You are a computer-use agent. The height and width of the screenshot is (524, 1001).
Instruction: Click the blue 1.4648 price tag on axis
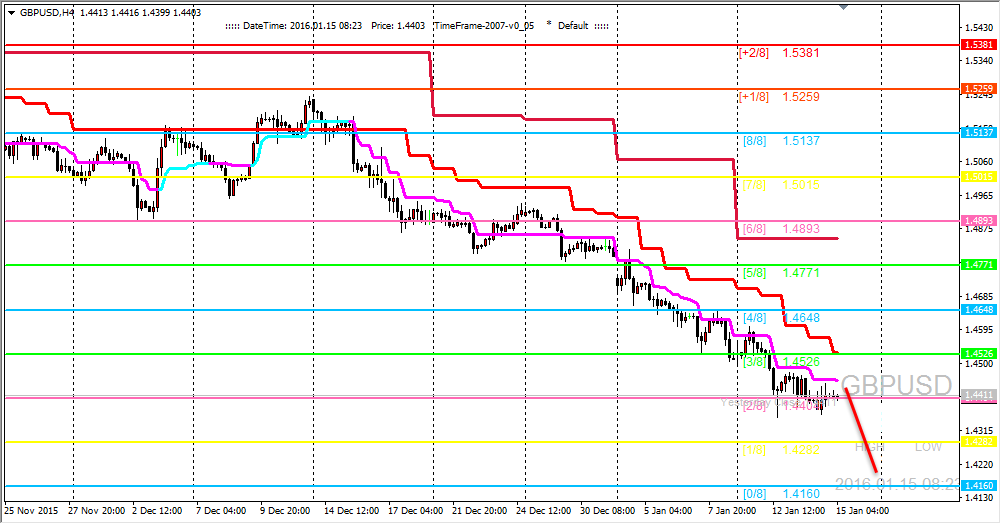click(979, 310)
